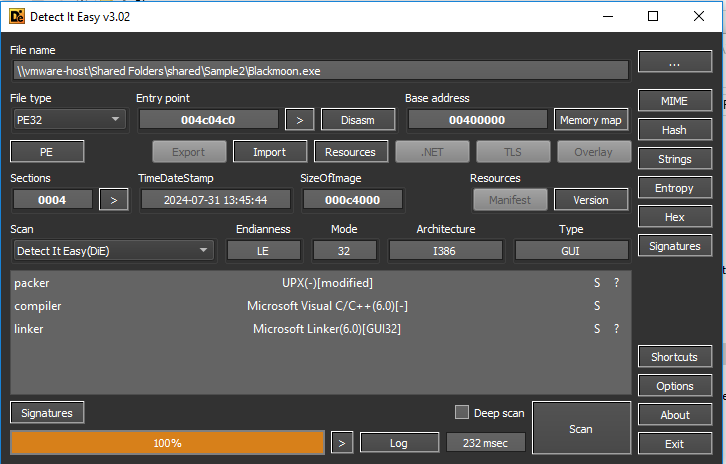
Task: Click the TLS button
Action: [513, 152]
